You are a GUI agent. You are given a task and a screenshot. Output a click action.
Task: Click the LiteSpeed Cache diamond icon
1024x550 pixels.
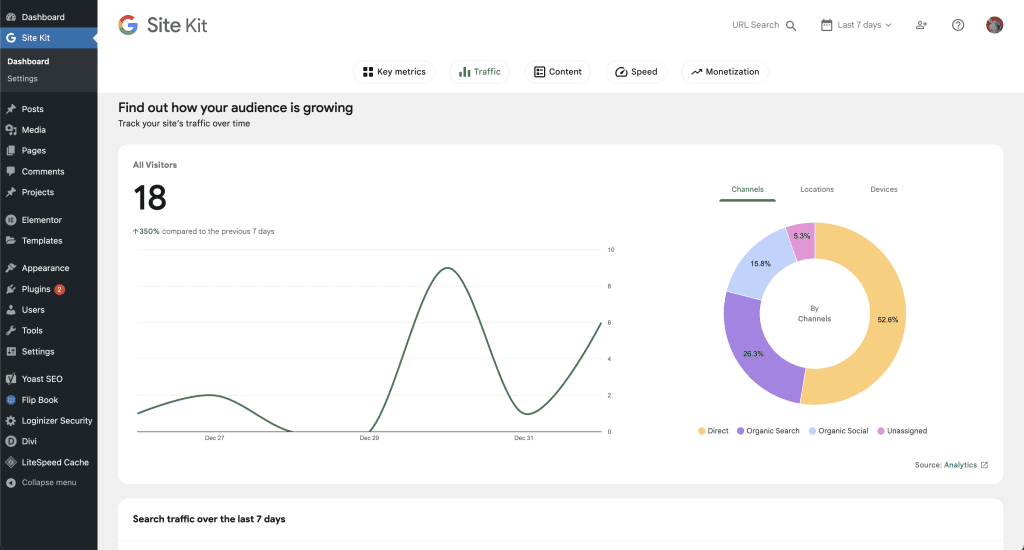tap(11, 462)
